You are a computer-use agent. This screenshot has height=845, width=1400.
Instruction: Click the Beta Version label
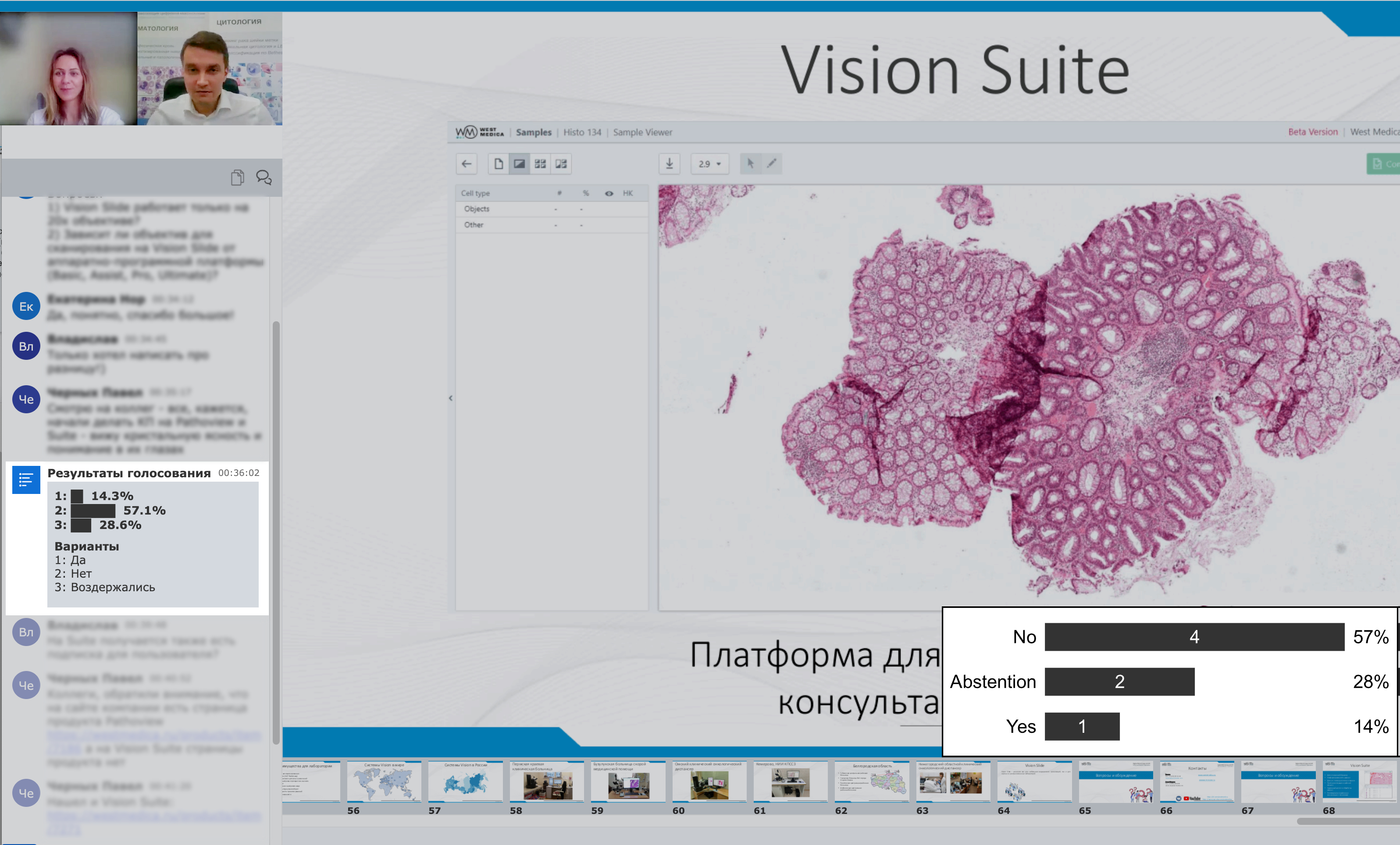tap(1313, 132)
